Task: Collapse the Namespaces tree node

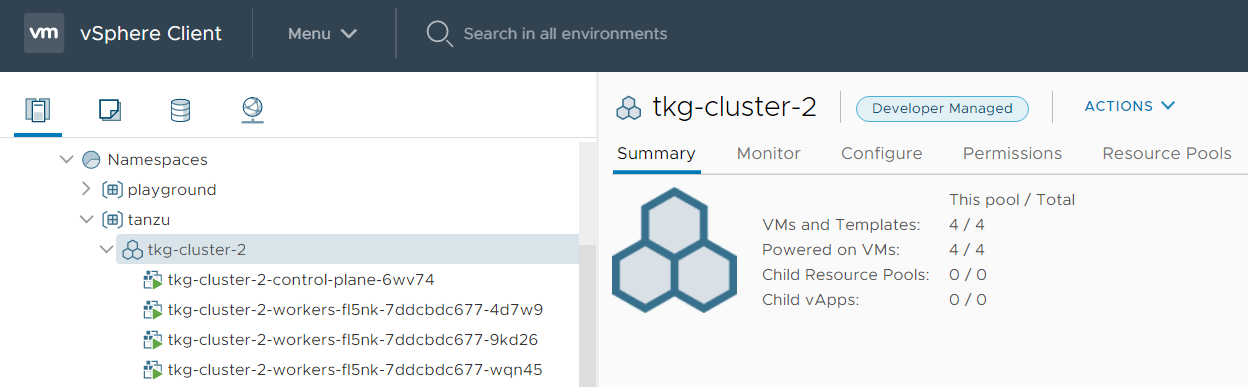Action: 67,160
